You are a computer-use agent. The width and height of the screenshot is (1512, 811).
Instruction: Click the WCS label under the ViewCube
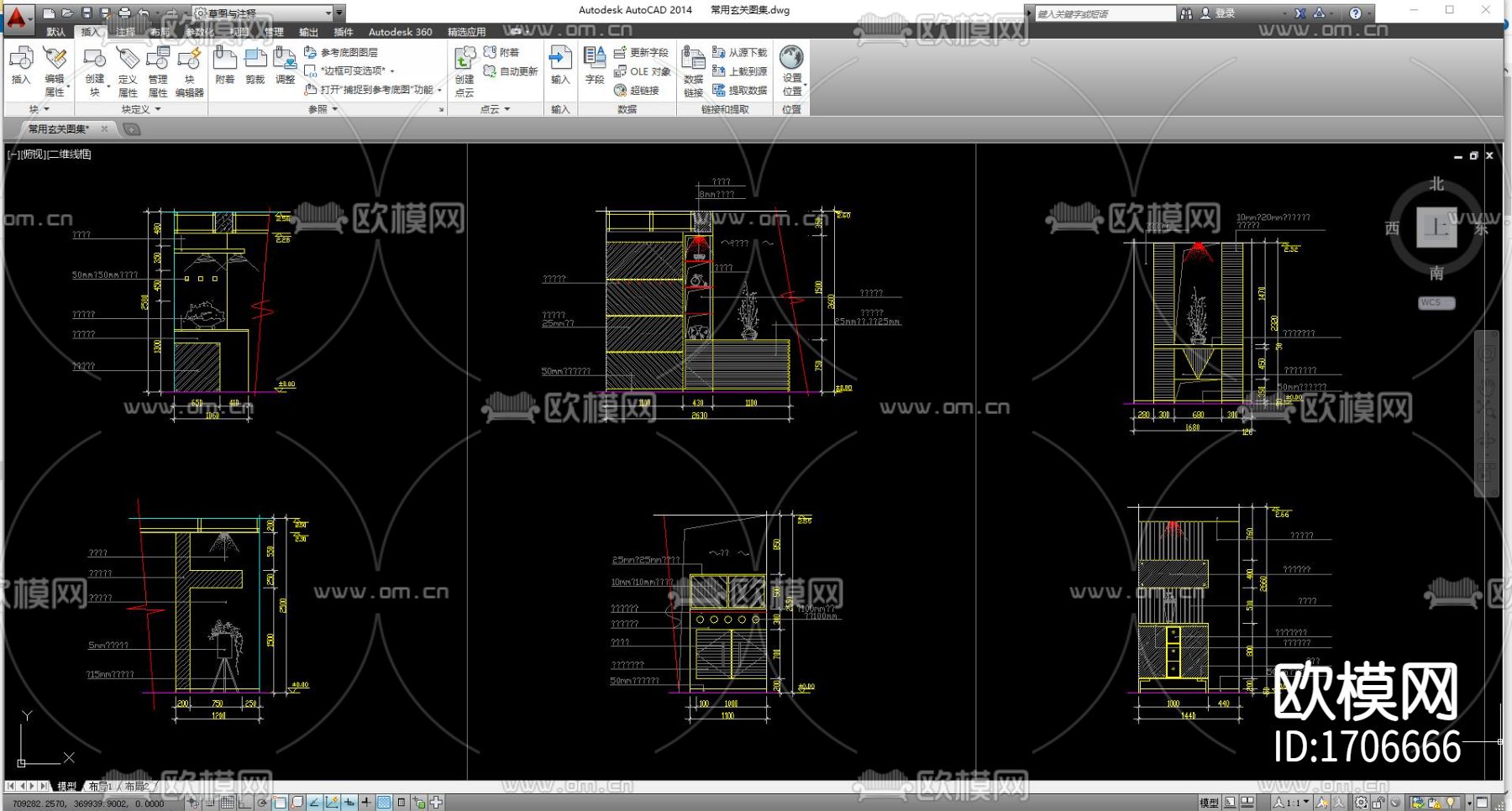1436,303
